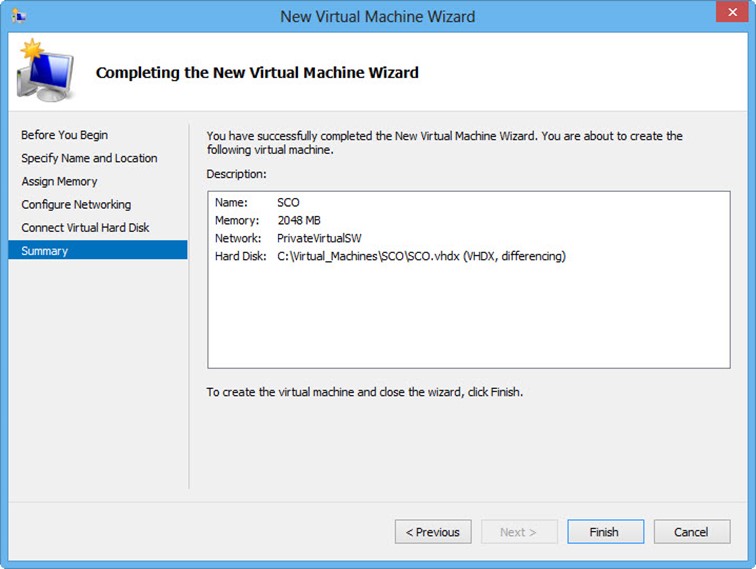Click the Network value PrivateVirtualSW

[319, 238]
